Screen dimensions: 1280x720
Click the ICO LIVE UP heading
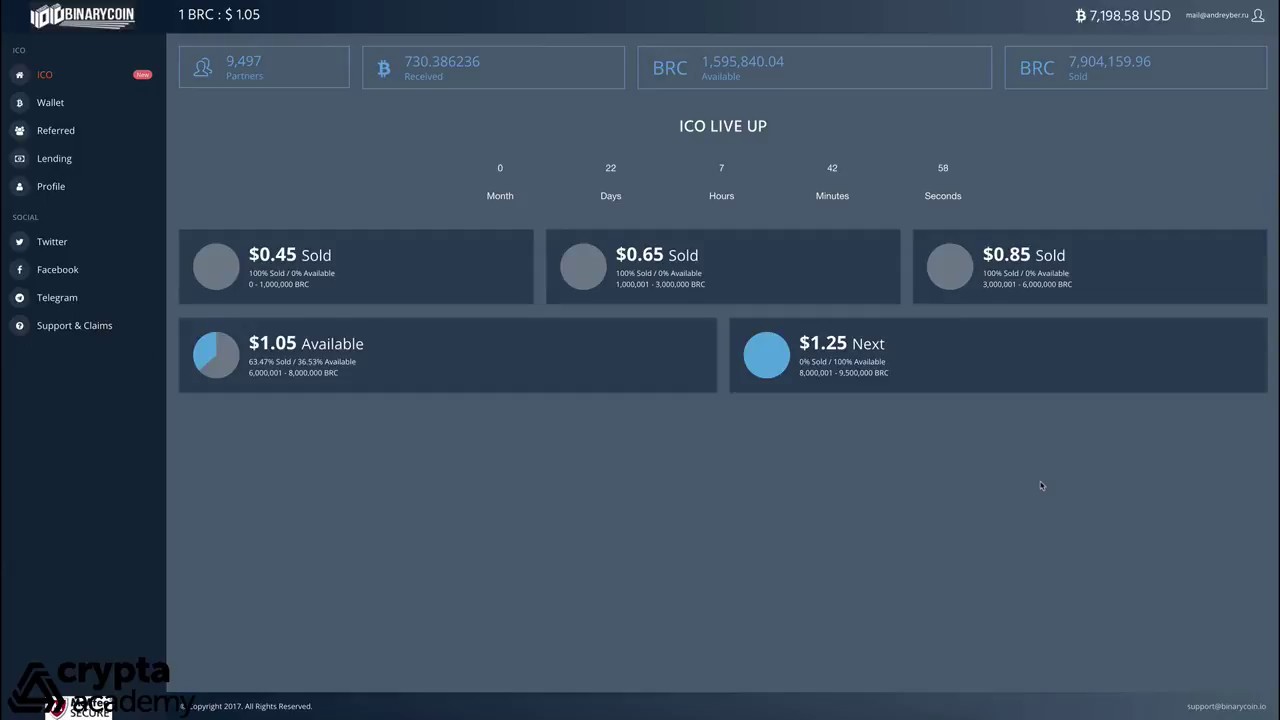[x=723, y=126]
